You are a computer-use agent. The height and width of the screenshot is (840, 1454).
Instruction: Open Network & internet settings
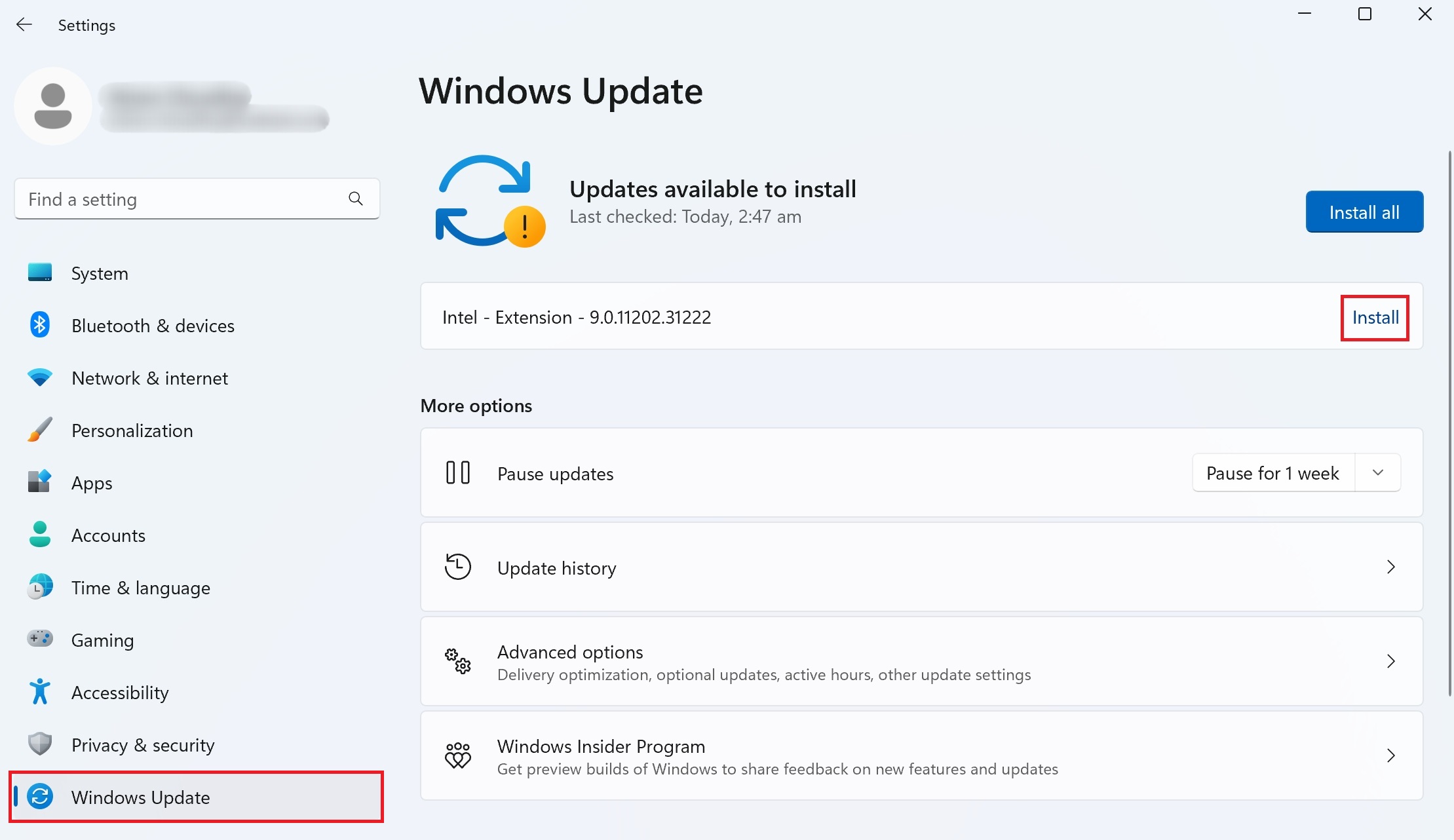149,378
